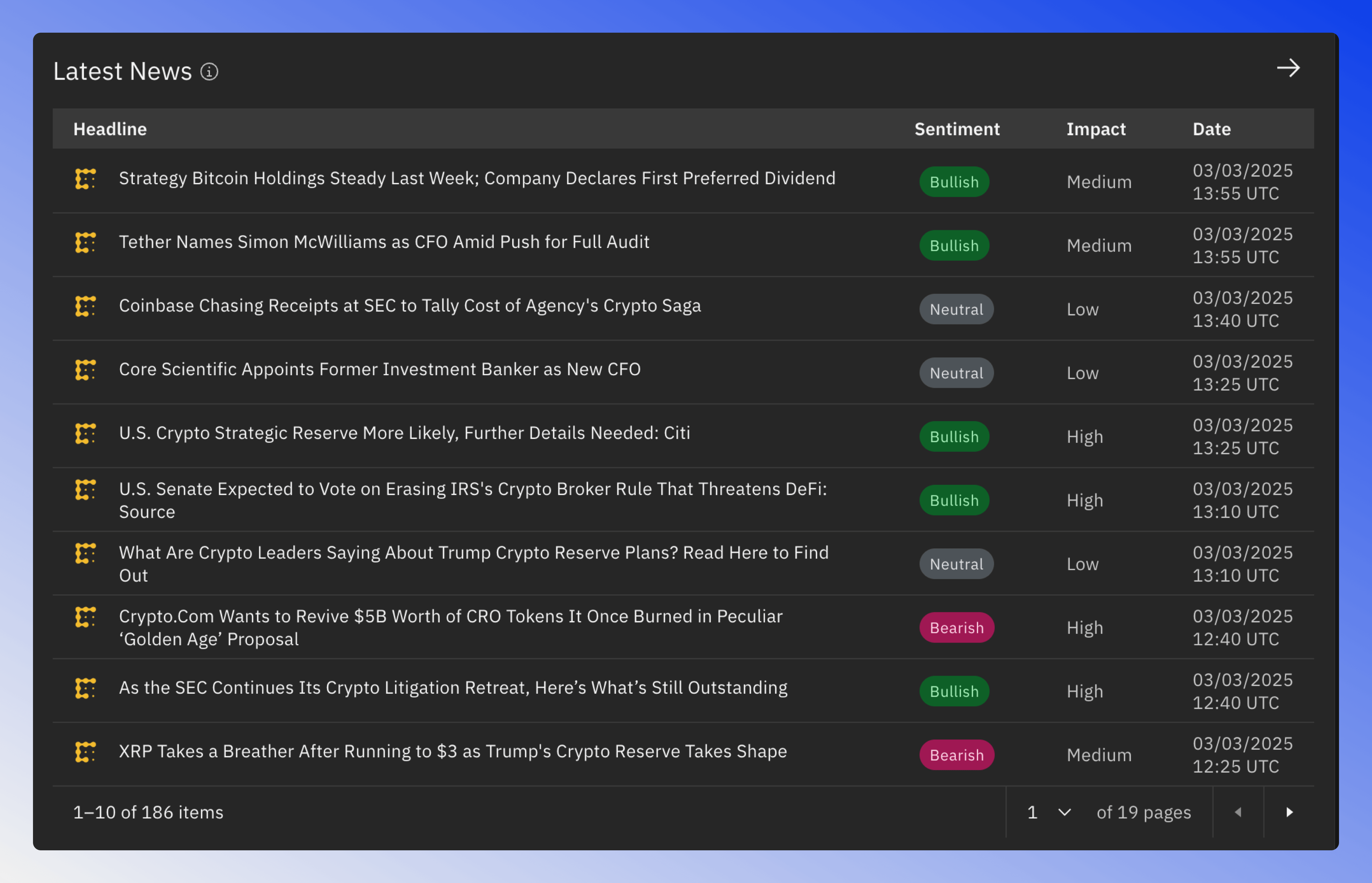This screenshot has width=1372, height=883.
Task: Open Coinbase Chasing Receipts at SEC headline
Action: coord(410,306)
